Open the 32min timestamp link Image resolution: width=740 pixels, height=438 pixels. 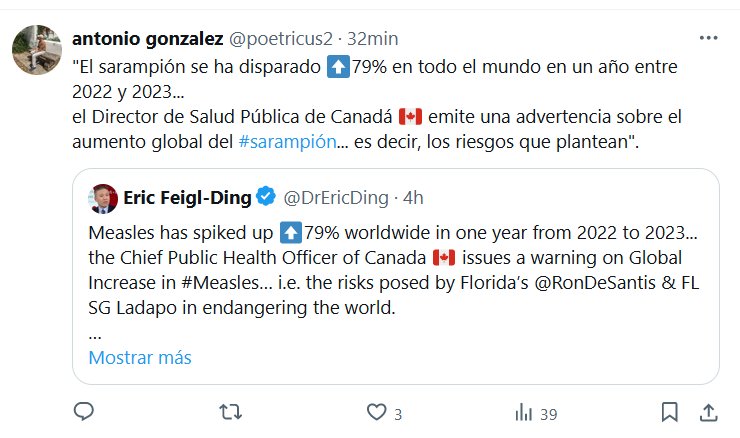[x=373, y=39]
